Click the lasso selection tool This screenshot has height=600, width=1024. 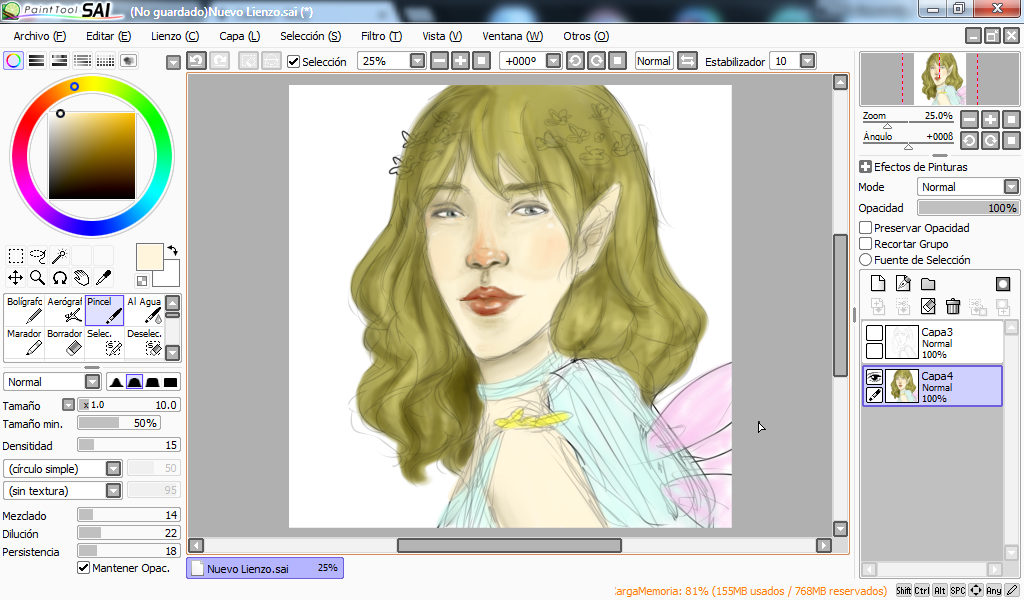point(38,256)
